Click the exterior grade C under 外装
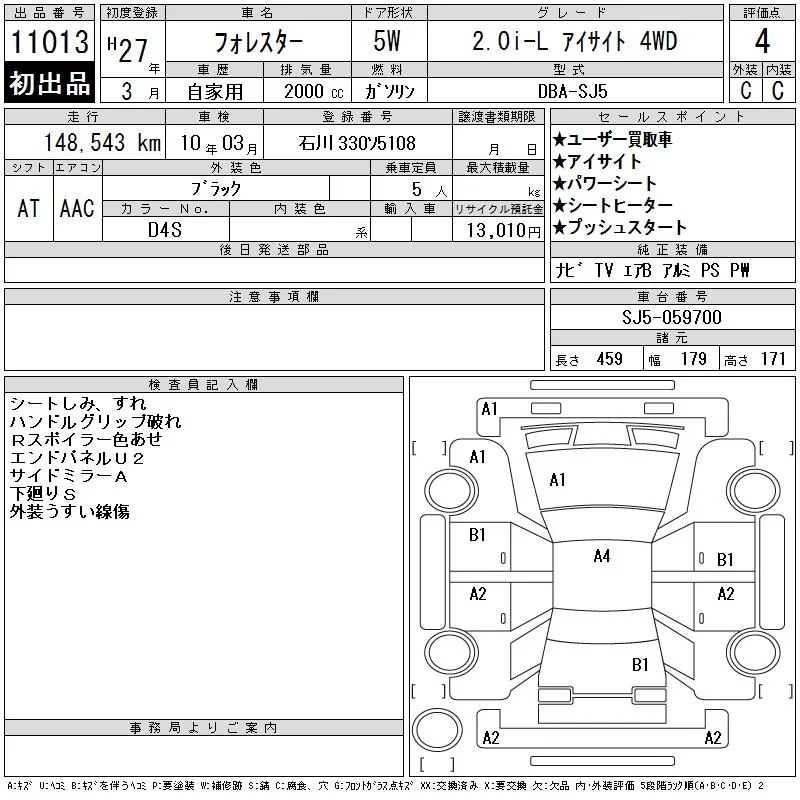800x800 pixels. (x=746, y=90)
